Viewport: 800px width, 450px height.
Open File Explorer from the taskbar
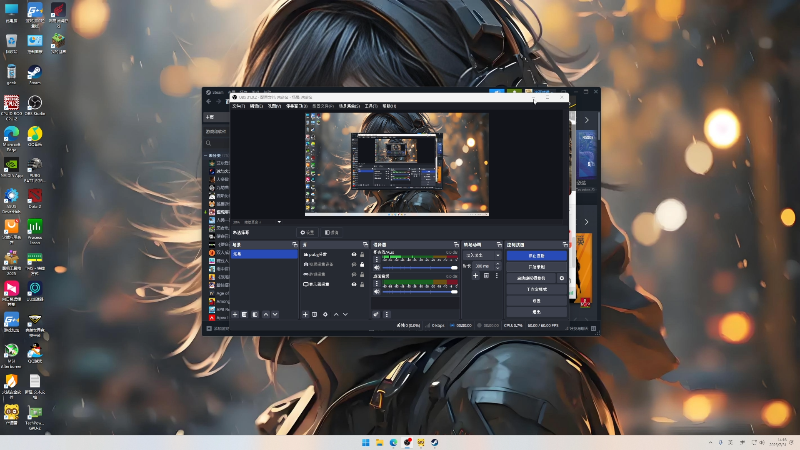pyautogui.click(x=379, y=442)
